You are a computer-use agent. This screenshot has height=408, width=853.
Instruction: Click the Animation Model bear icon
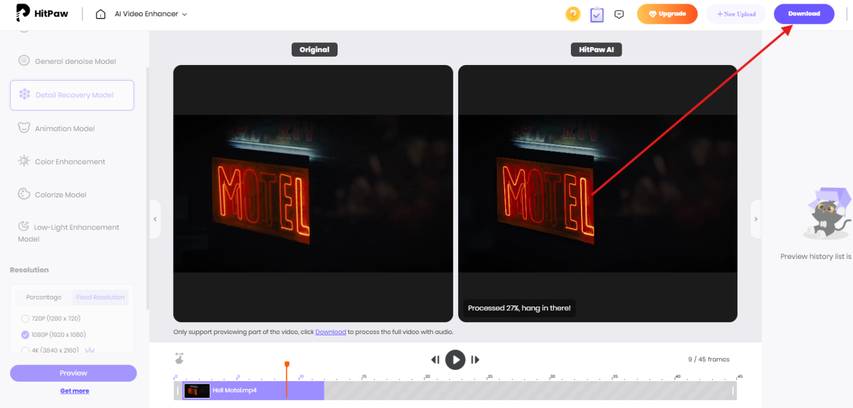(x=24, y=128)
